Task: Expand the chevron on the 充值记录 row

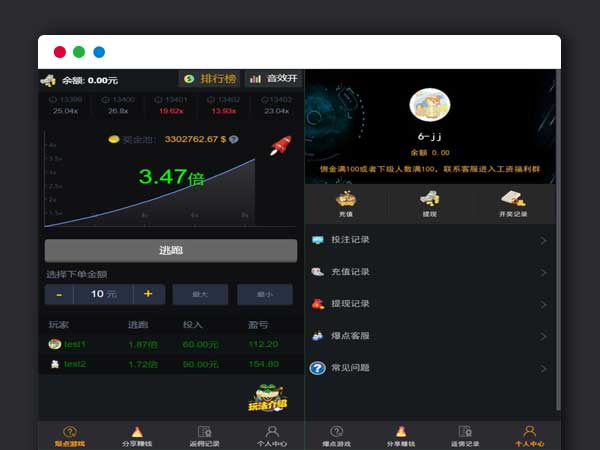Action: 543,273
